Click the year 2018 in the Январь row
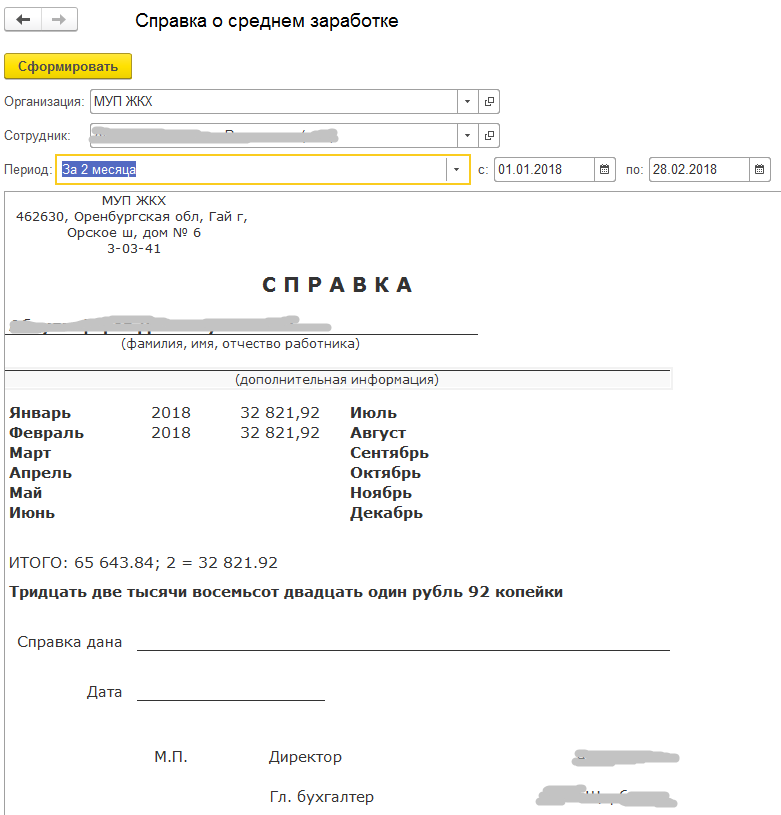This screenshot has height=815, width=781. pos(171,413)
